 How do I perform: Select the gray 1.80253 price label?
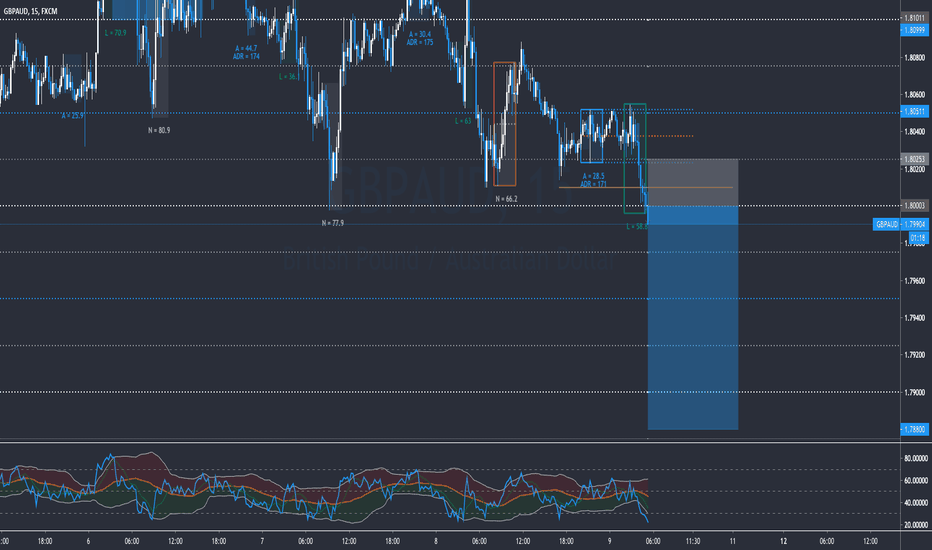click(x=914, y=159)
